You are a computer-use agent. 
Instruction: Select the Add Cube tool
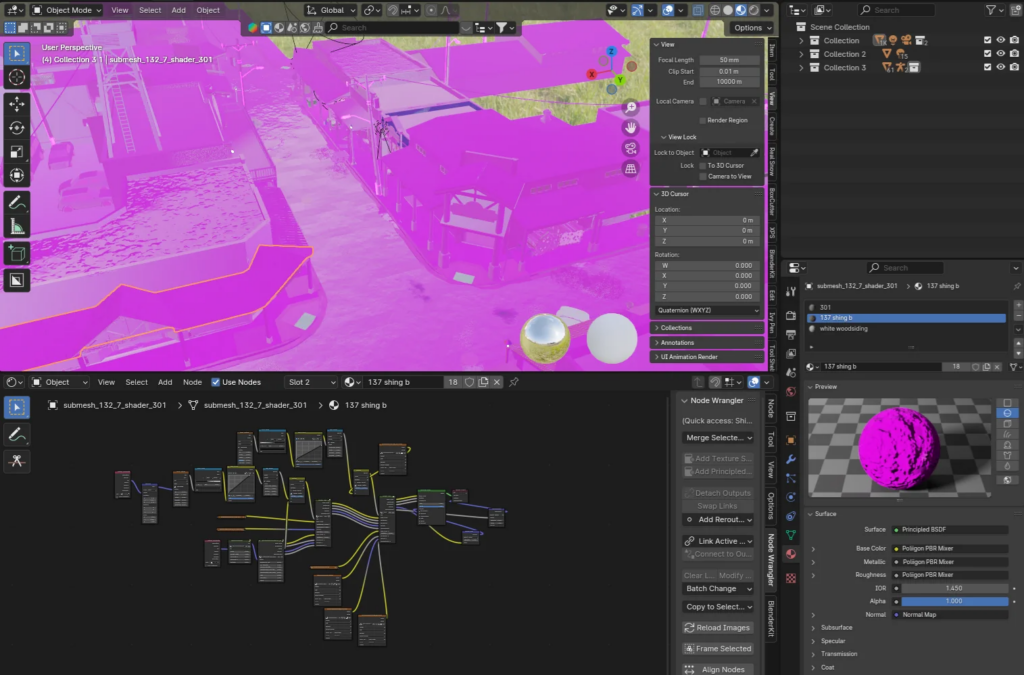[17, 254]
